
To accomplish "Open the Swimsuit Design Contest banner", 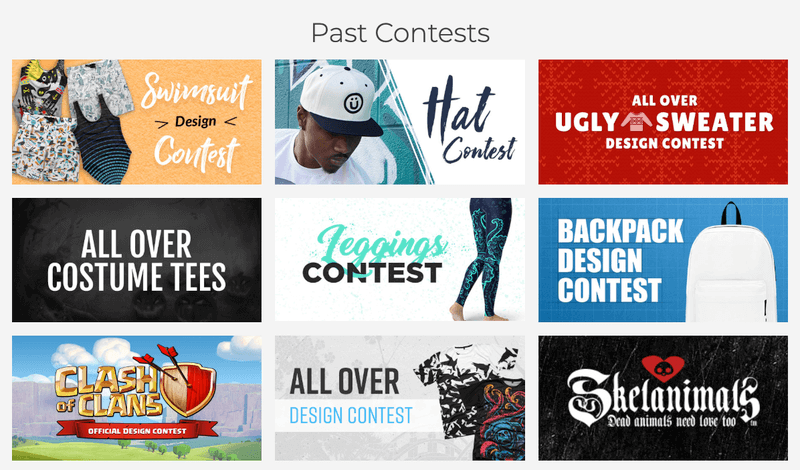I will click(x=137, y=122).
